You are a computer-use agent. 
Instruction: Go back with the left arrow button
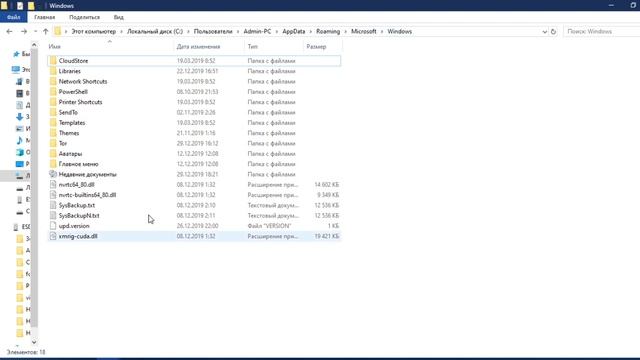pos(9,31)
